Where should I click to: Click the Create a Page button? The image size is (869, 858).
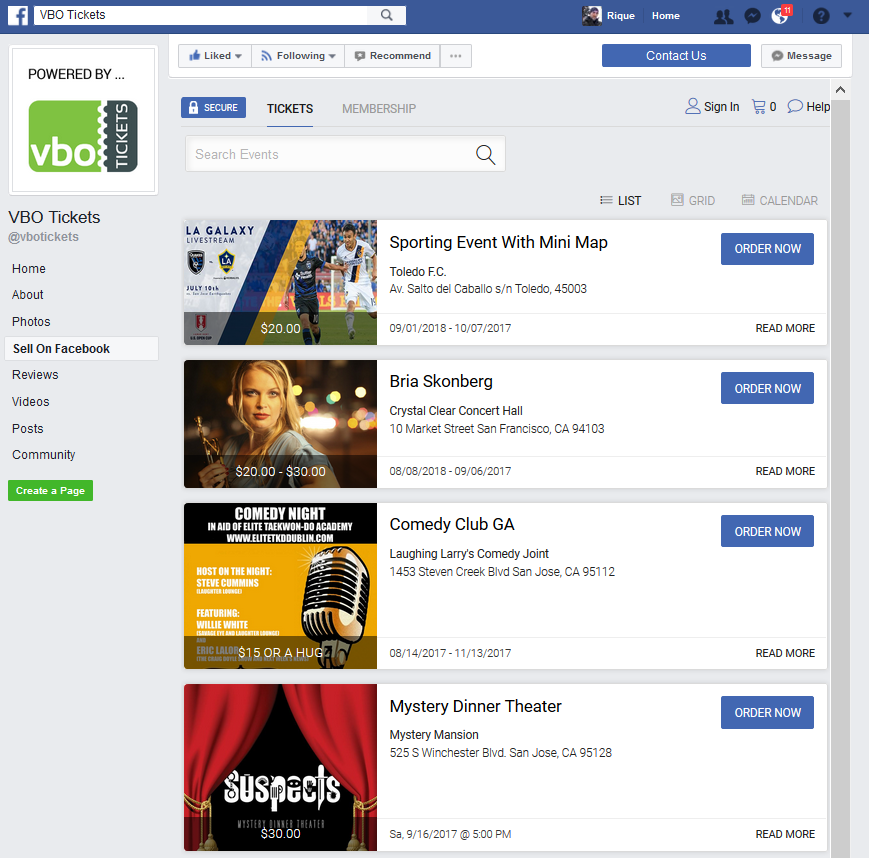[x=50, y=491]
